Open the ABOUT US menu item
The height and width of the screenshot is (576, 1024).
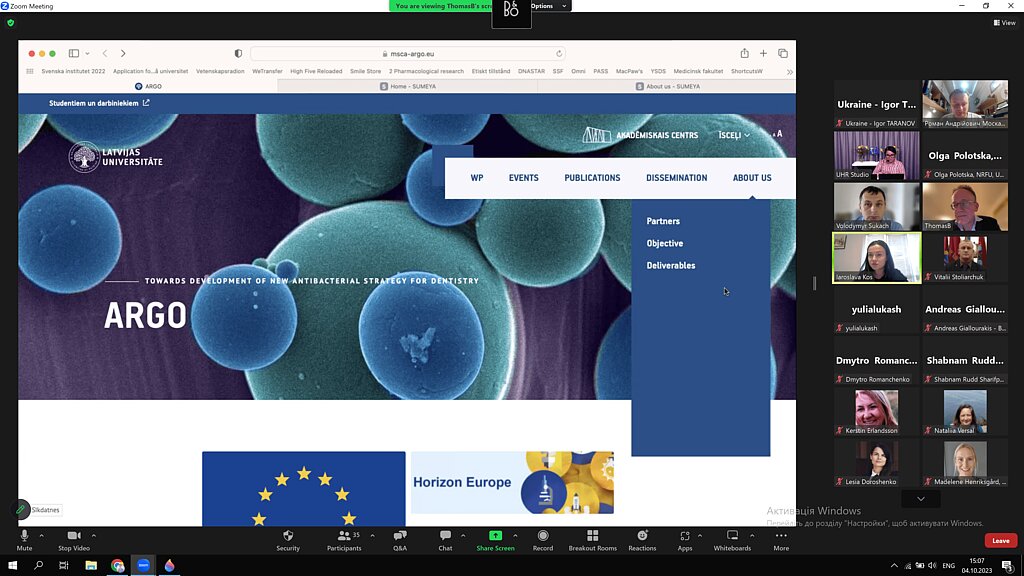click(752, 178)
